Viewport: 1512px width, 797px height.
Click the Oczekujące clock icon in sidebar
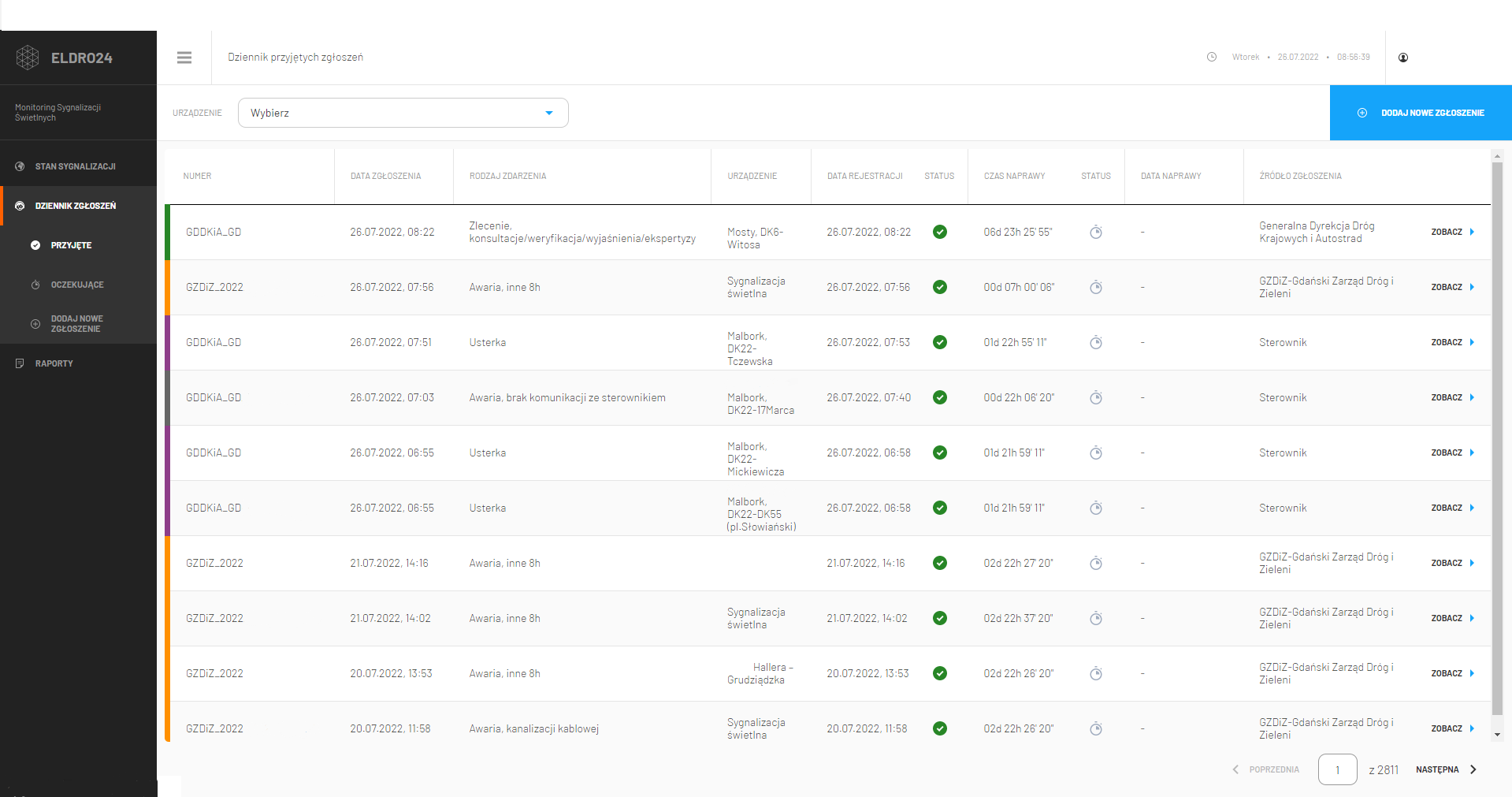[35, 285]
